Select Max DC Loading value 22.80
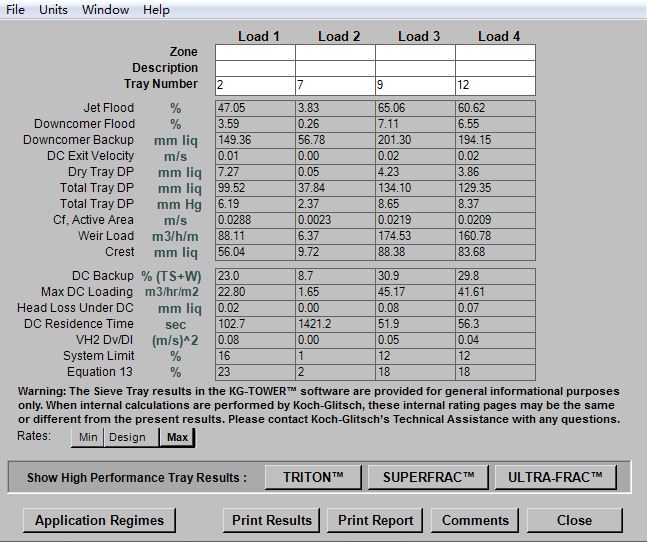The image size is (647, 542). tap(255, 292)
